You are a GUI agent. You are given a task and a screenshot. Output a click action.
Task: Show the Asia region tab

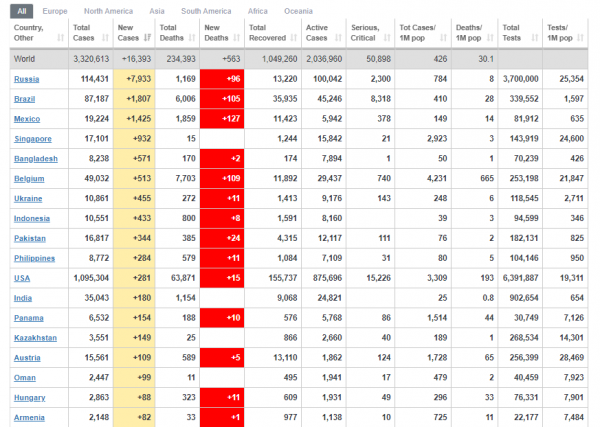157,11
